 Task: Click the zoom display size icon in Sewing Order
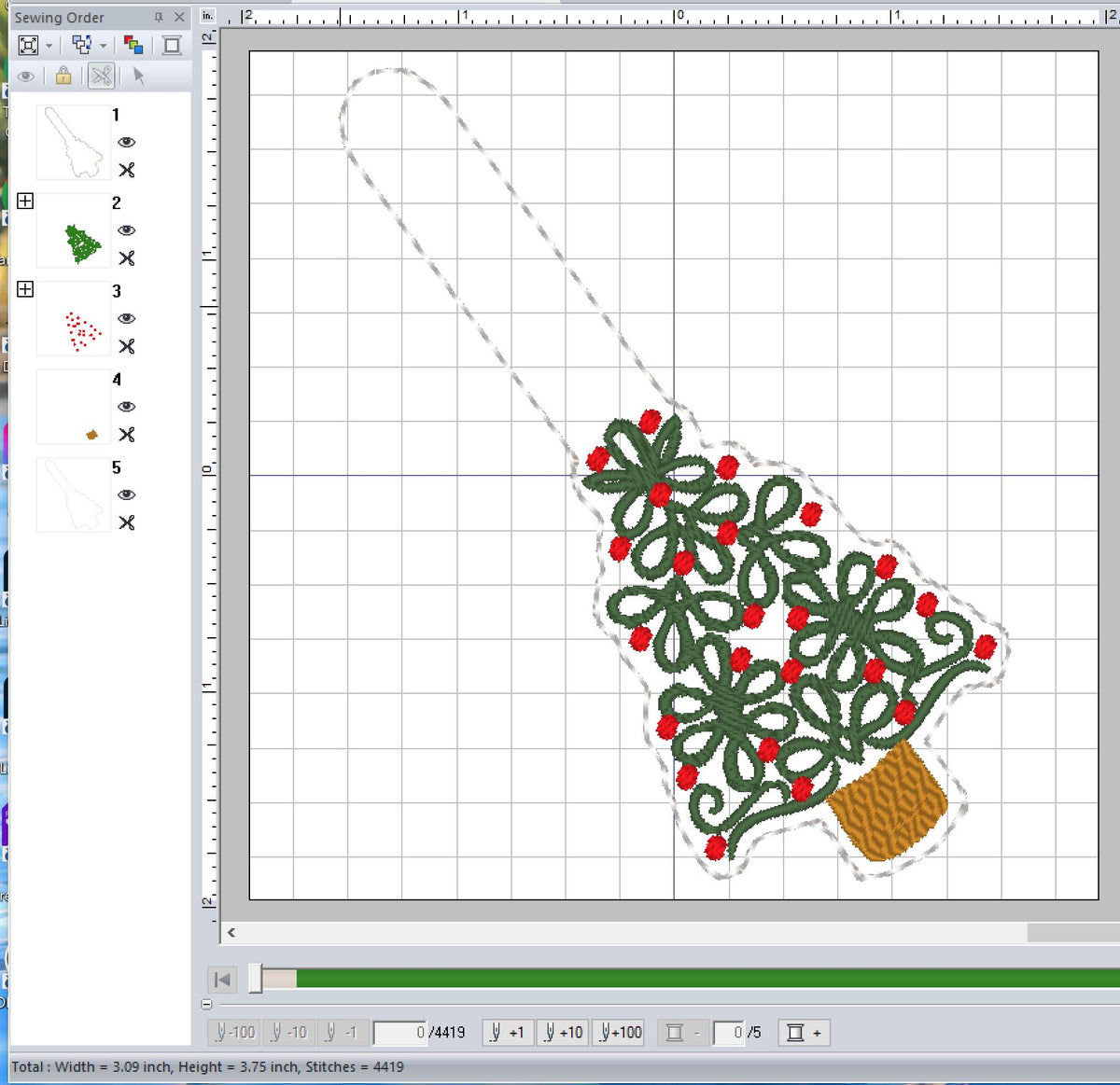[29, 45]
